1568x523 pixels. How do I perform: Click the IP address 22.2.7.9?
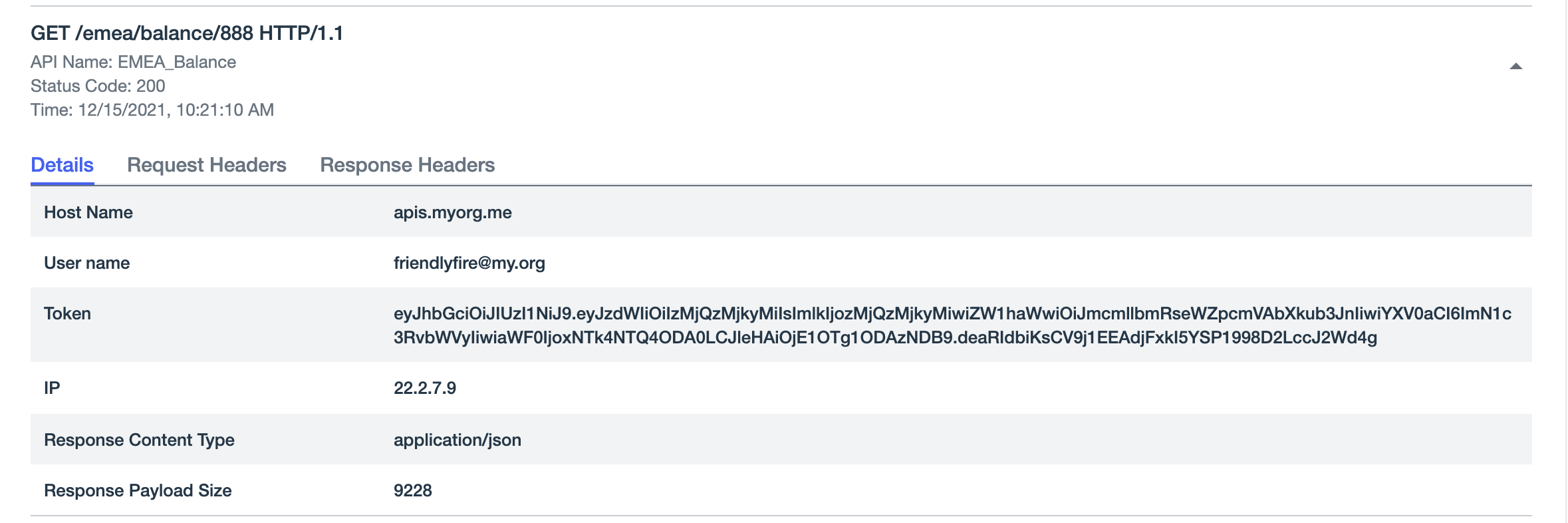(x=424, y=388)
